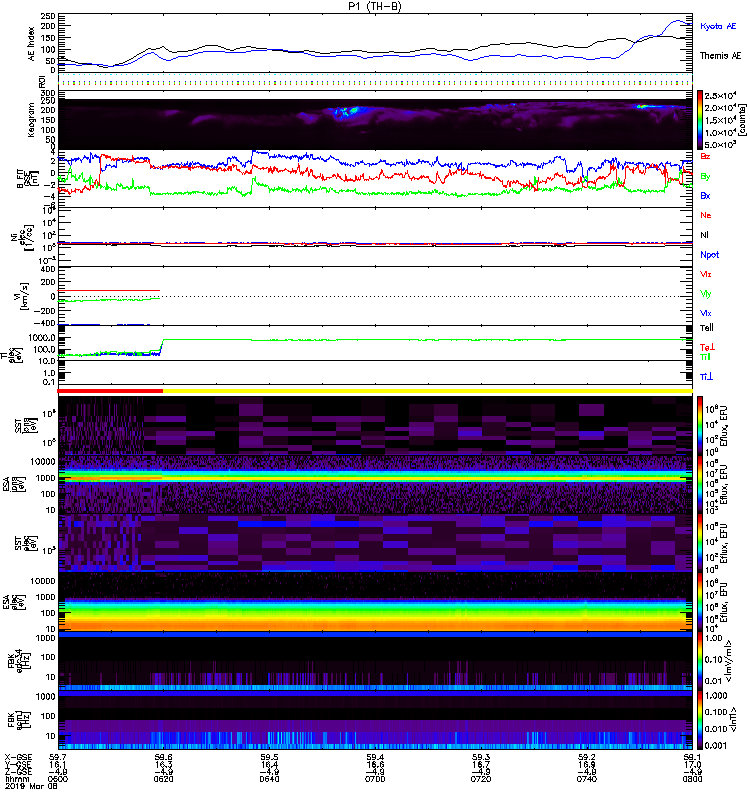Click the 0640 time tick label
The width and height of the screenshot is (750, 800).
(x=269, y=779)
